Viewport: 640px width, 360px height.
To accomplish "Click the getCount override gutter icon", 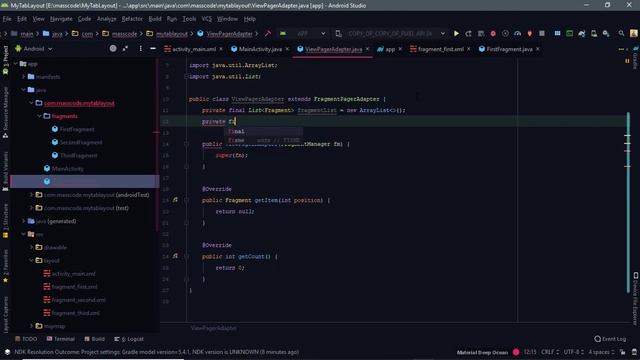I will 175,256.
